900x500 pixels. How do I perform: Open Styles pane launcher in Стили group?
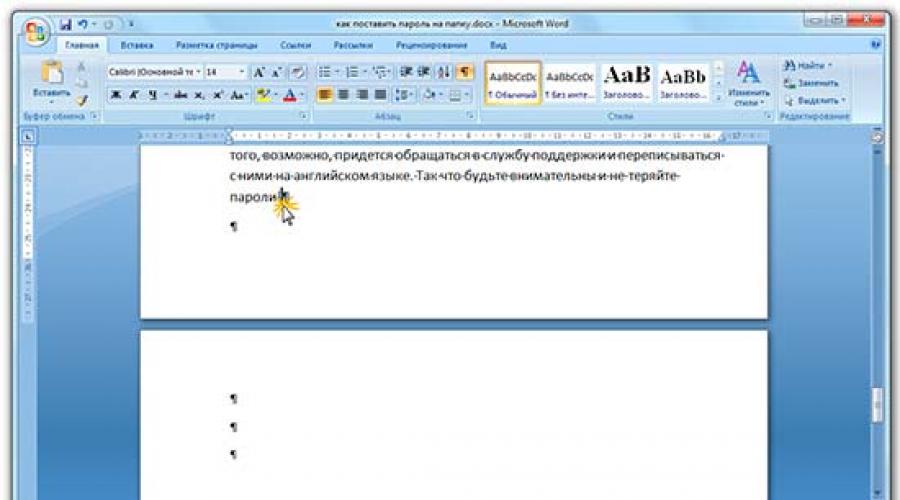click(x=767, y=117)
